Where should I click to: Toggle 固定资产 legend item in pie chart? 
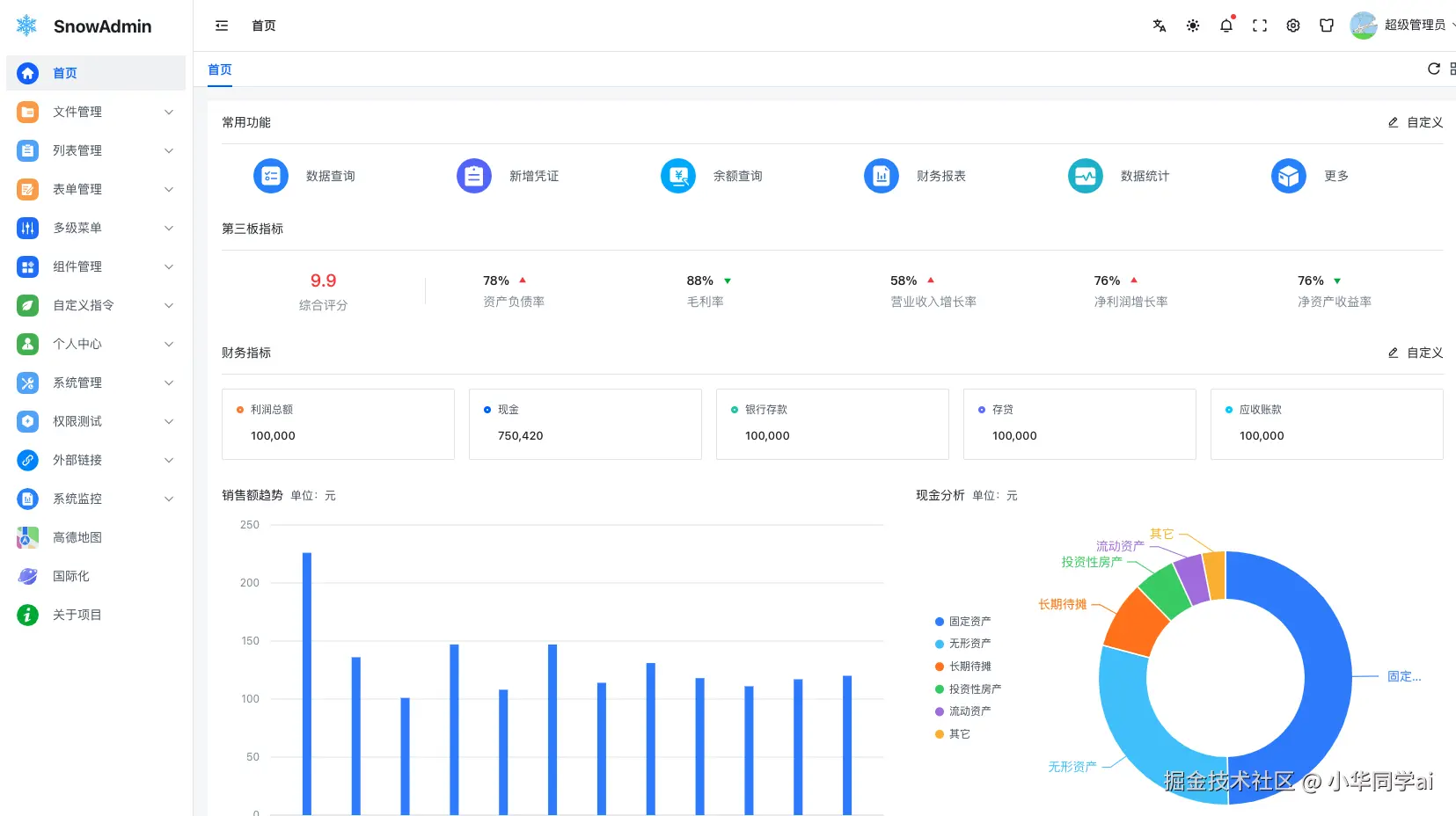pos(962,622)
